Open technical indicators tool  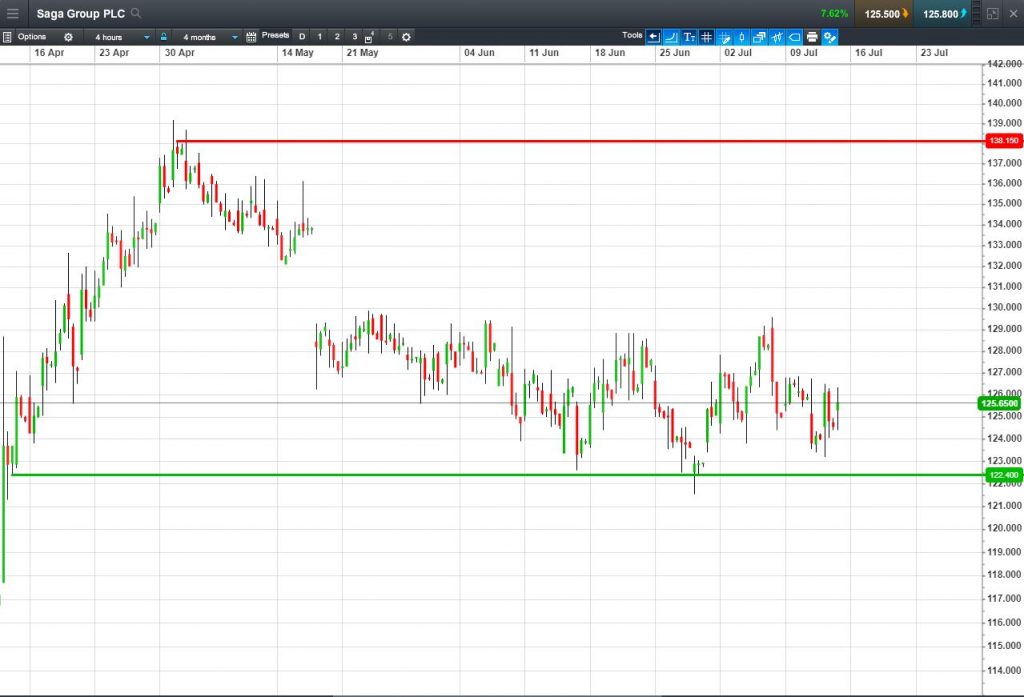pyautogui.click(x=777, y=37)
